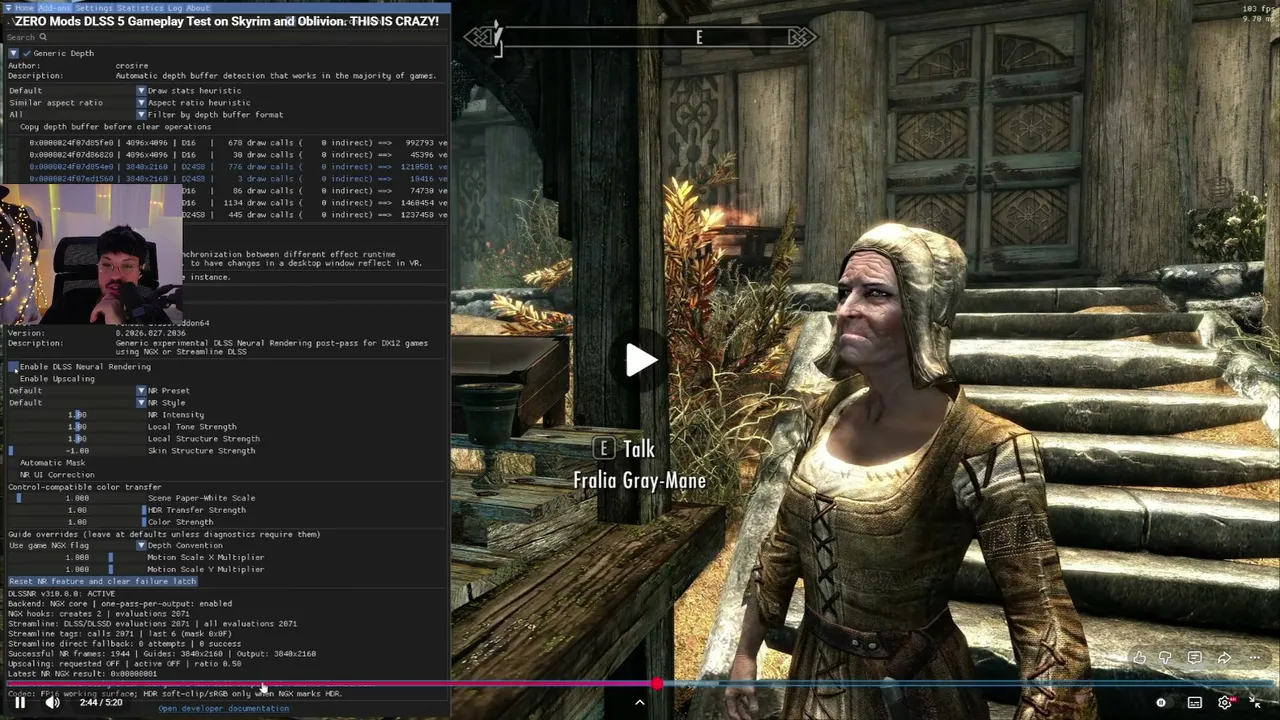Click the Scene Paper-White Scale slider
The image size is (1280, 720).
pyautogui.click(x=76, y=498)
